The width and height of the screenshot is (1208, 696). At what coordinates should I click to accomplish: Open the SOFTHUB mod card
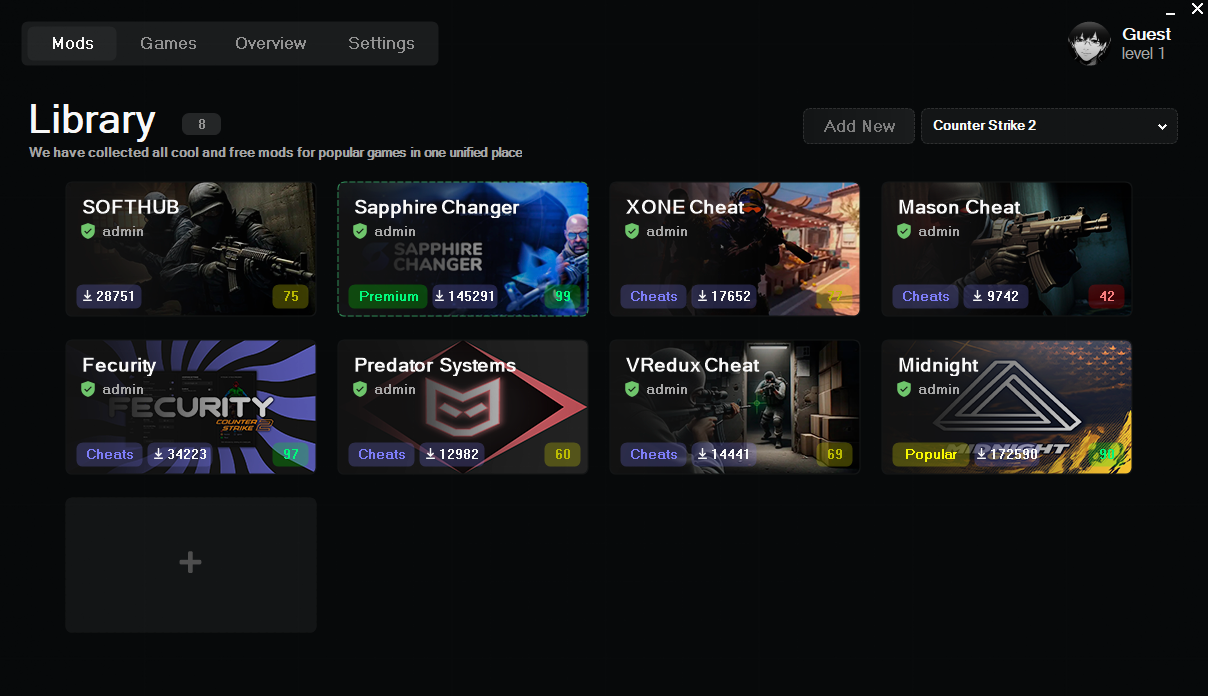pos(191,249)
